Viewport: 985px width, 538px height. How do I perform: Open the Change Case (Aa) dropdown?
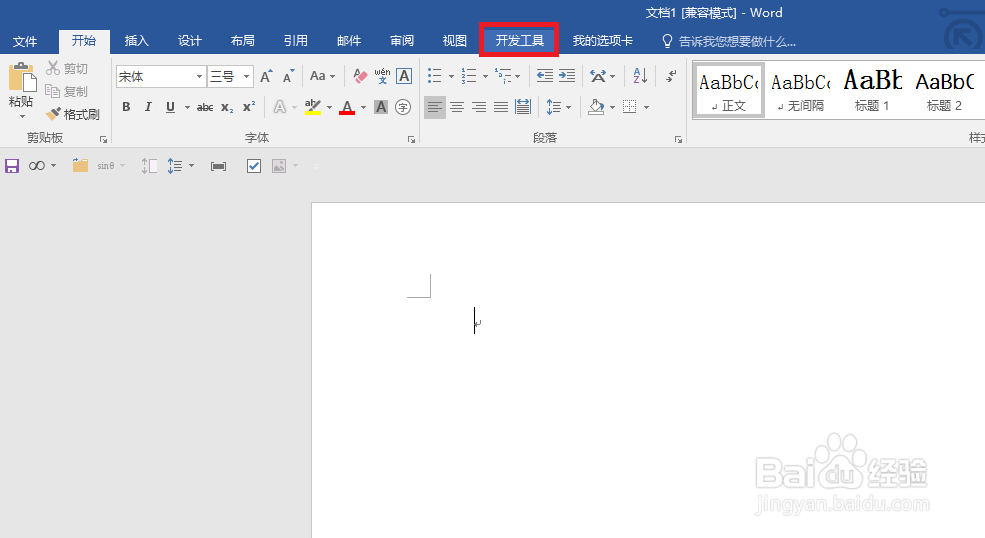point(323,77)
